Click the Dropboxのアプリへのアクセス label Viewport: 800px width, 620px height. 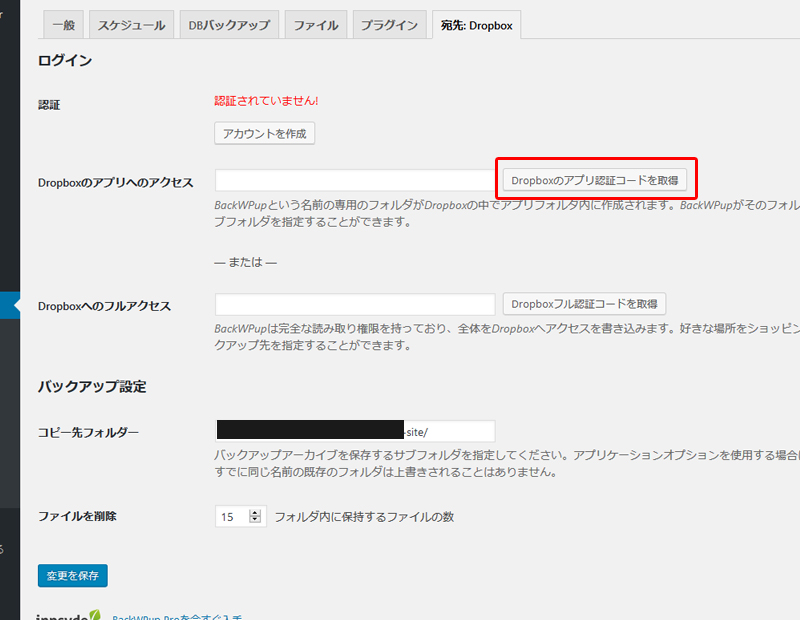[x=115, y=183]
